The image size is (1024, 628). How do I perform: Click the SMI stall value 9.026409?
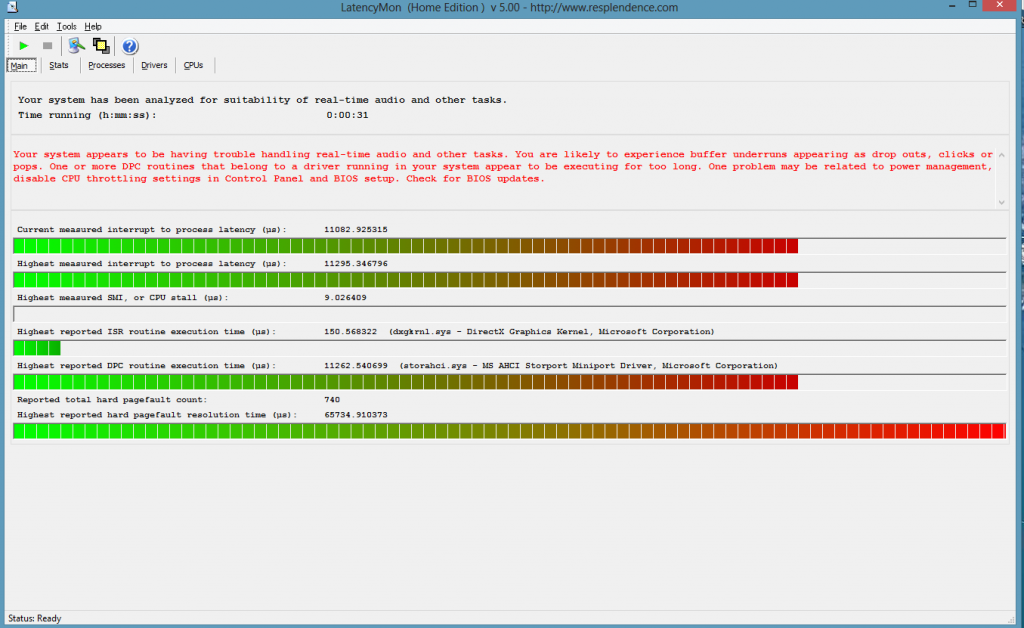click(x=345, y=298)
